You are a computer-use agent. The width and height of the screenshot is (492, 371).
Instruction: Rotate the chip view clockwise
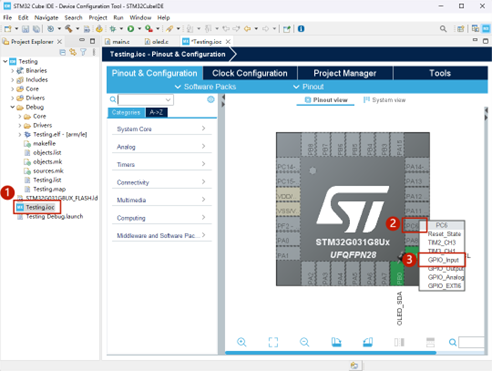point(336,342)
